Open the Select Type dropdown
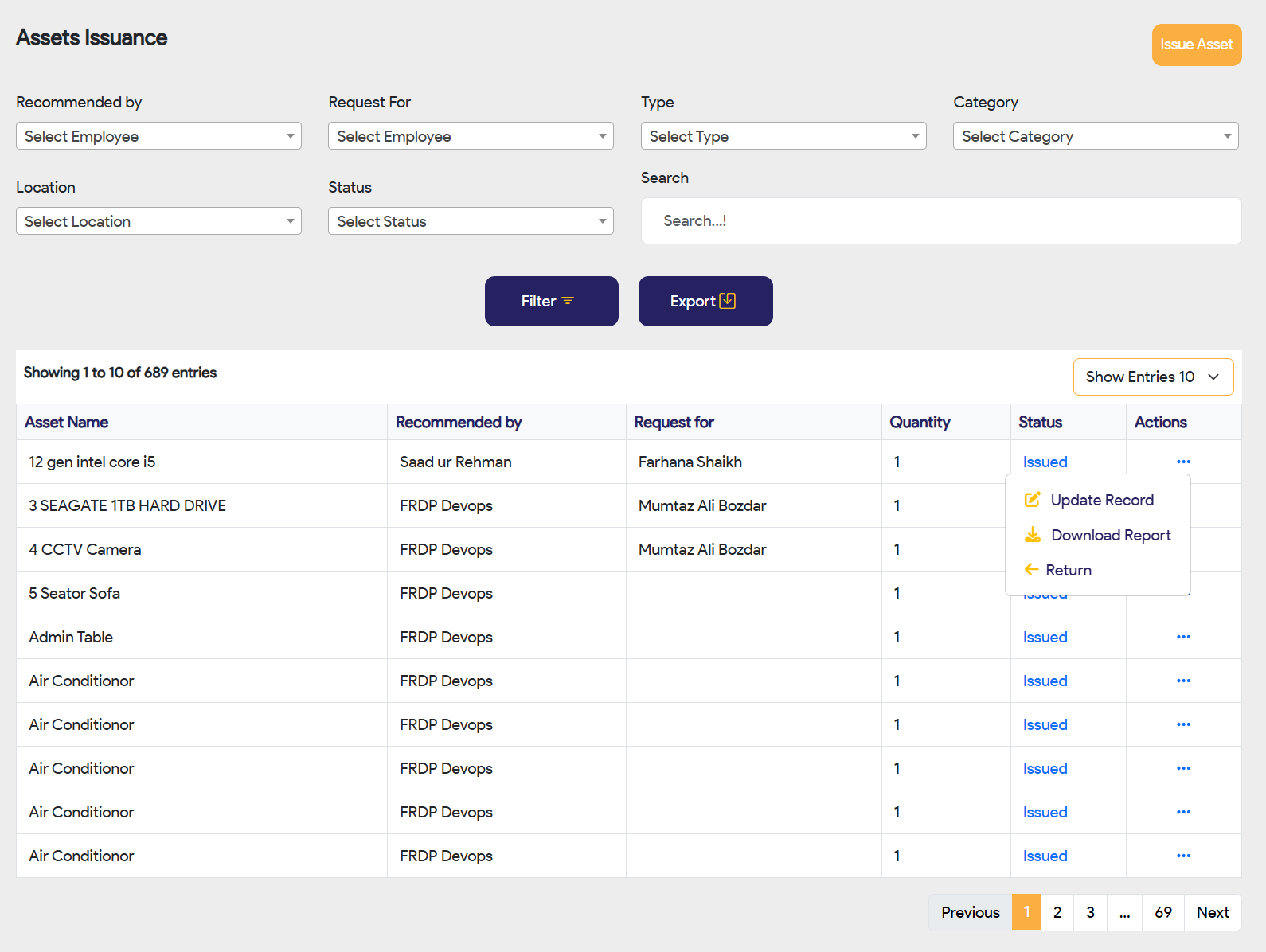This screenshot has width=1266, height=952. click(x=783, y=136)
